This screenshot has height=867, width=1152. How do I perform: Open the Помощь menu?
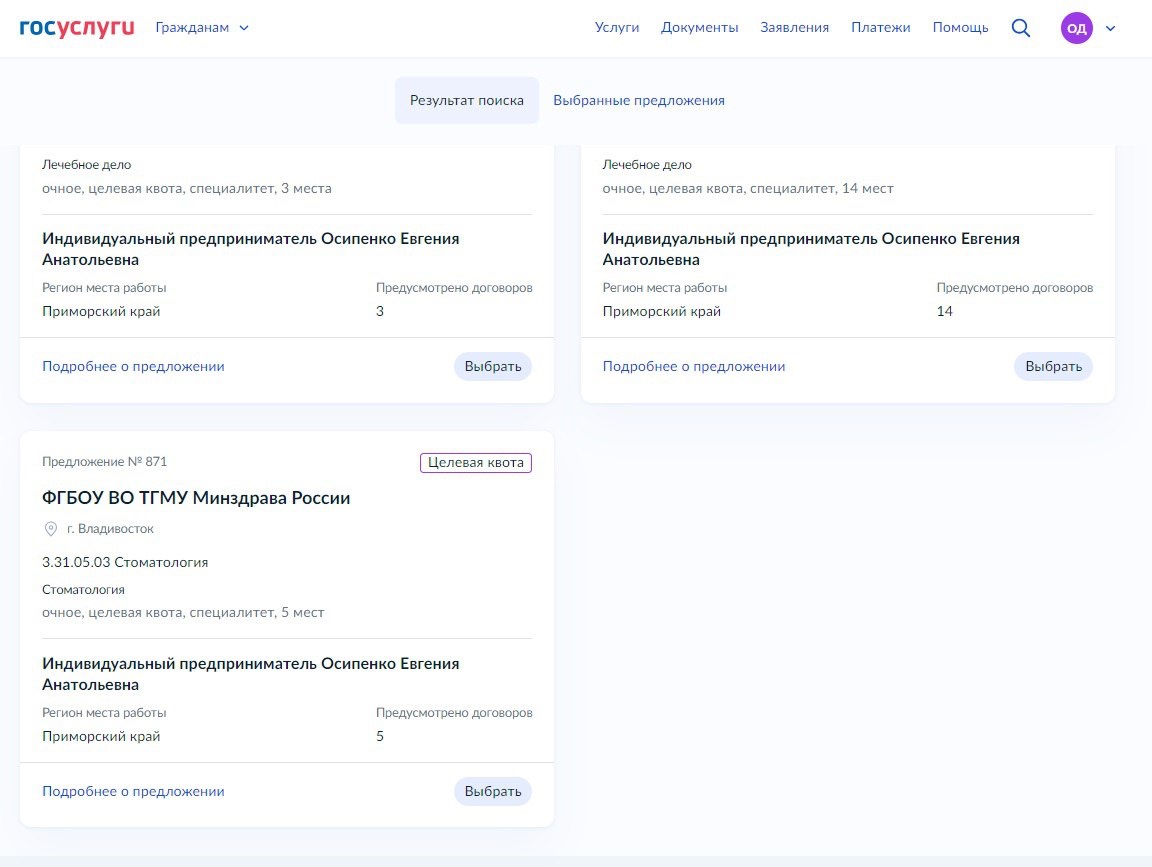[960, 28]
